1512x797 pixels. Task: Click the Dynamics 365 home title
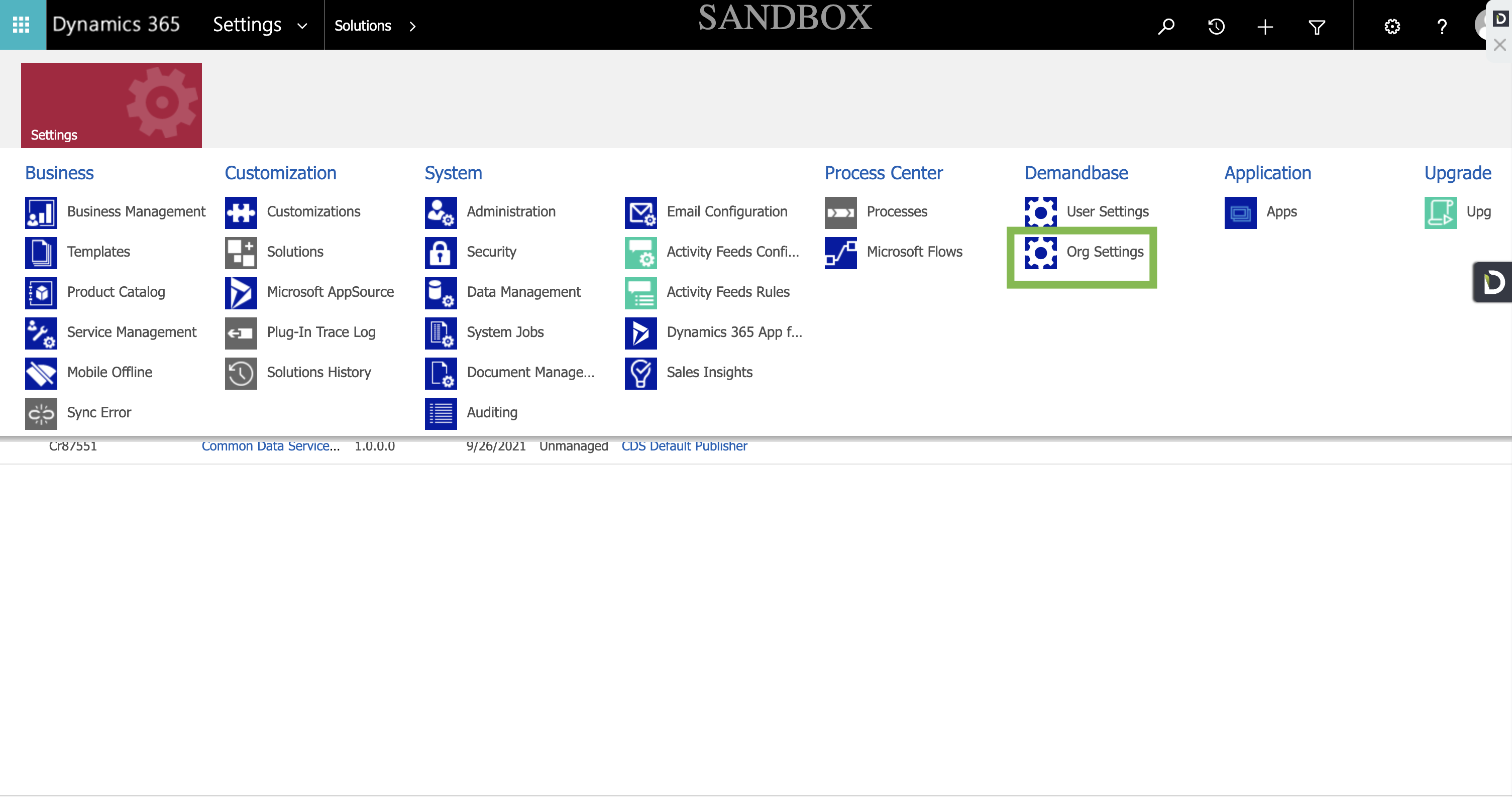[x=116, y=25]
